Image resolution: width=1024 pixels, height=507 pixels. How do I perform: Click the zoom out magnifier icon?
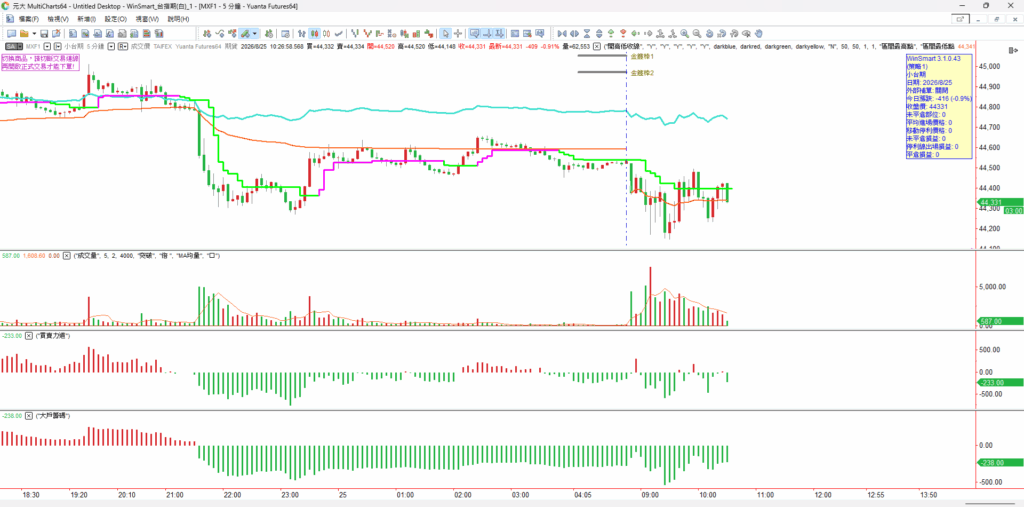coord(697,33)
